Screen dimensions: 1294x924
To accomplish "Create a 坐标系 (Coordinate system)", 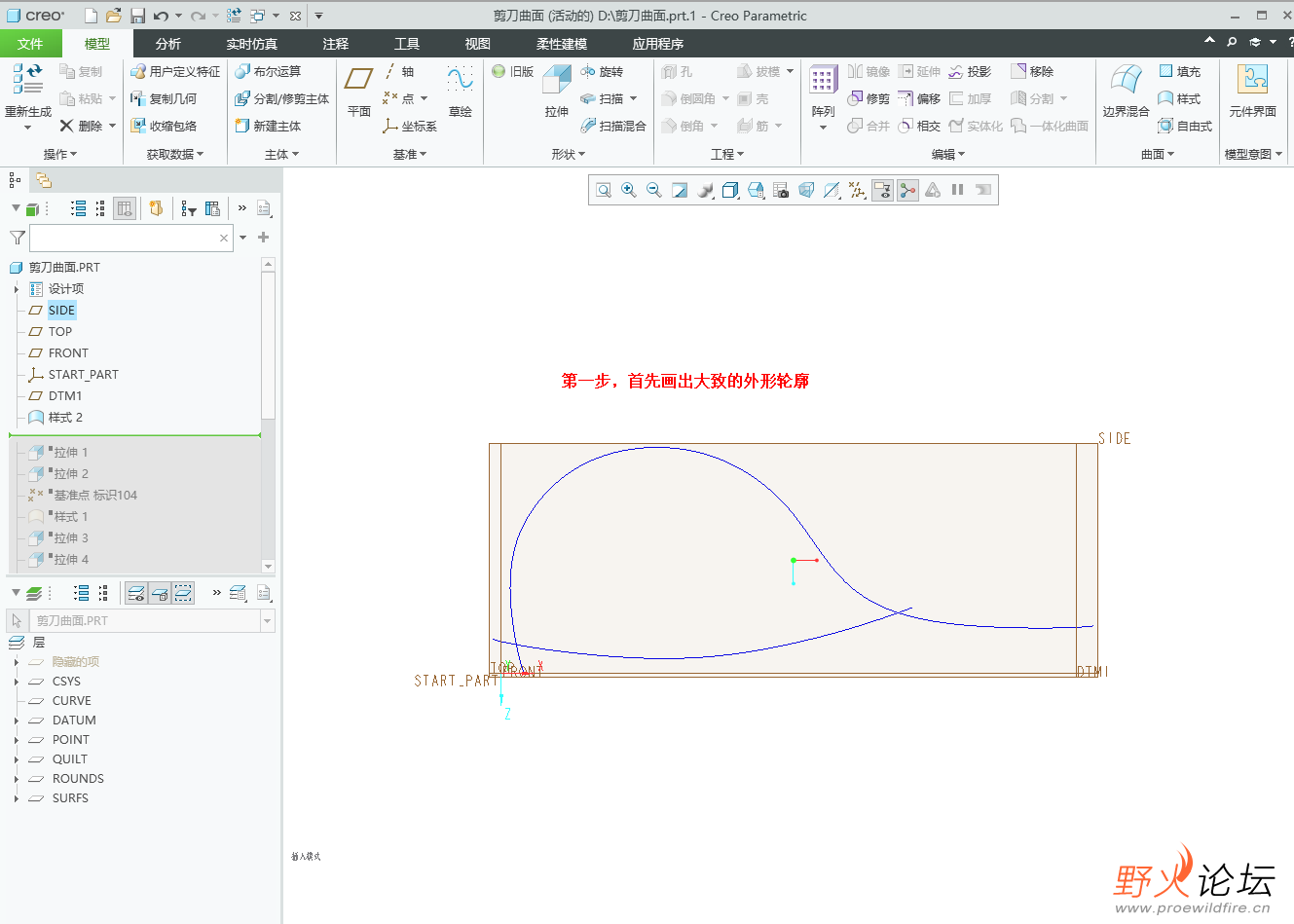I will tap(410, 127).
